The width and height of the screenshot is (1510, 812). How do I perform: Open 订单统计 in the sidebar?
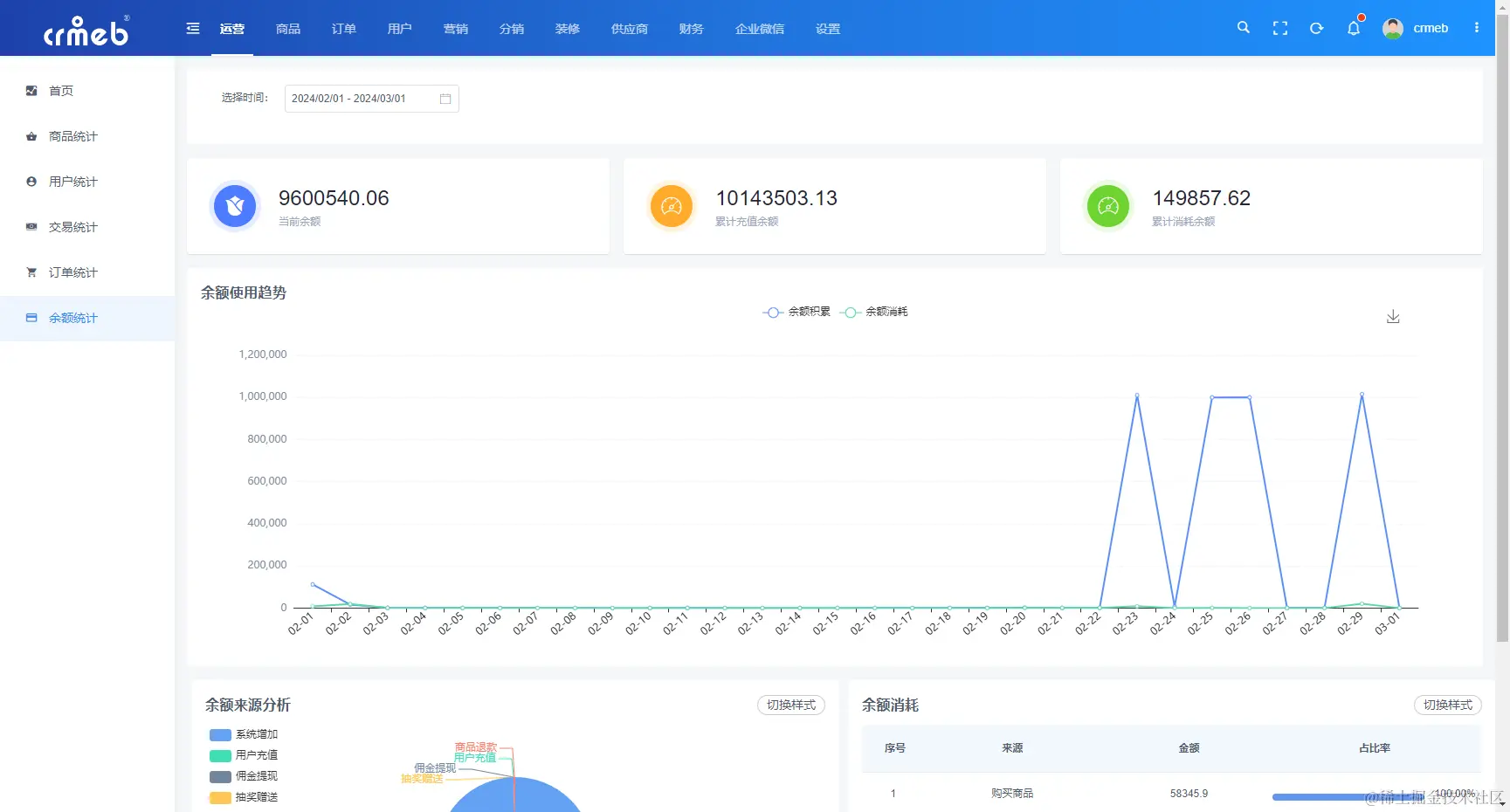(87, 272)
